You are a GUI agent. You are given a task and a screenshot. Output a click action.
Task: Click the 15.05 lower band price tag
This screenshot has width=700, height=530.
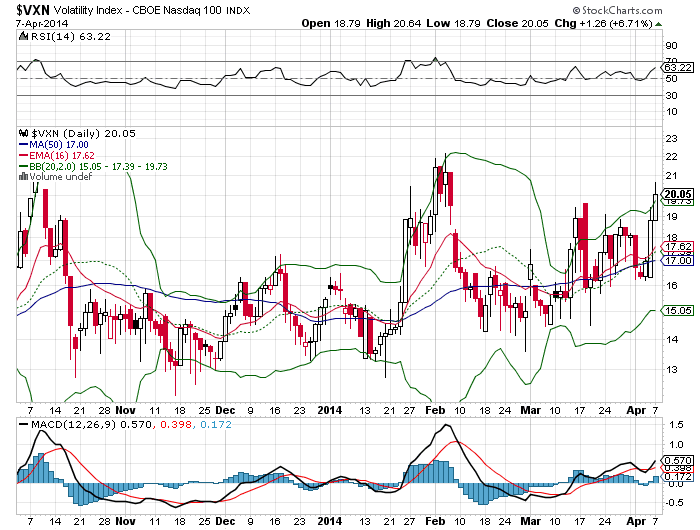click(x=678, y=310)
